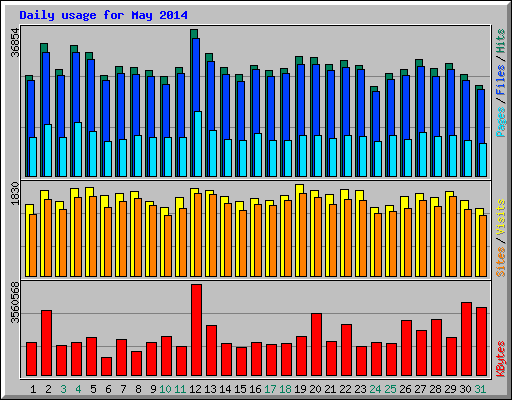
Task: Click day 29 label on x-axis
Action: (x=450, y=389)
